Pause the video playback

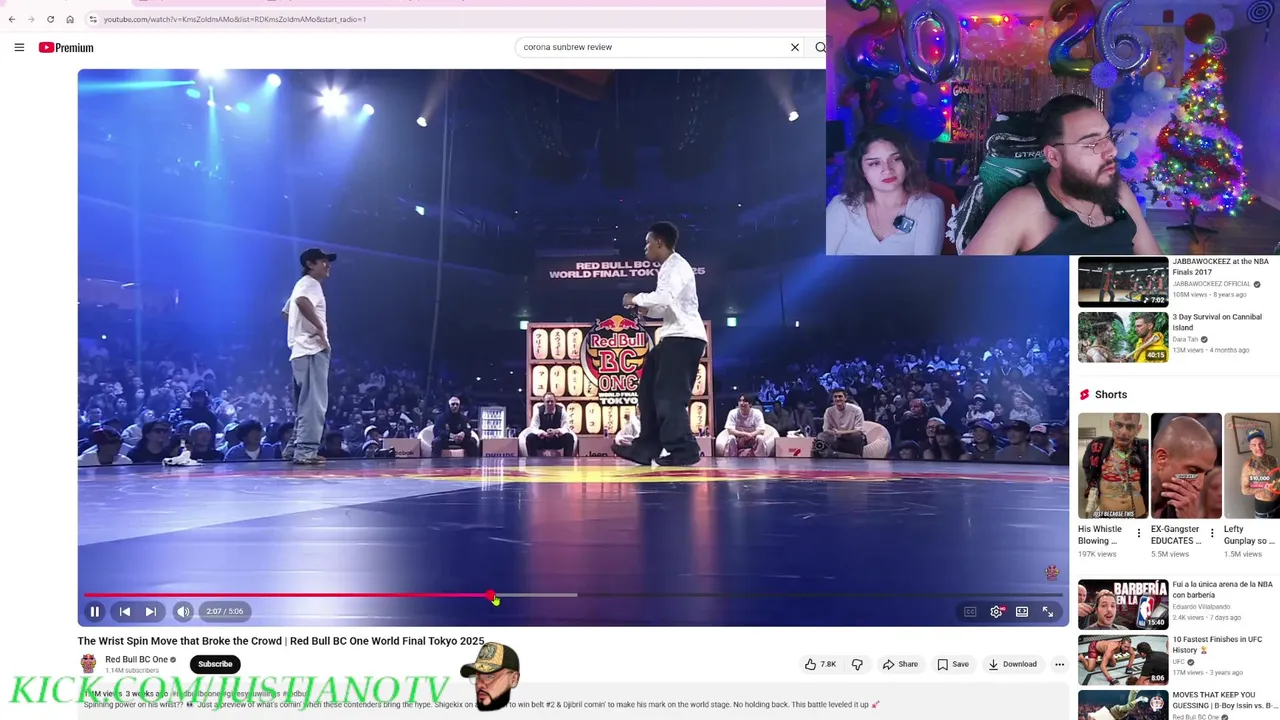point(95,611)
